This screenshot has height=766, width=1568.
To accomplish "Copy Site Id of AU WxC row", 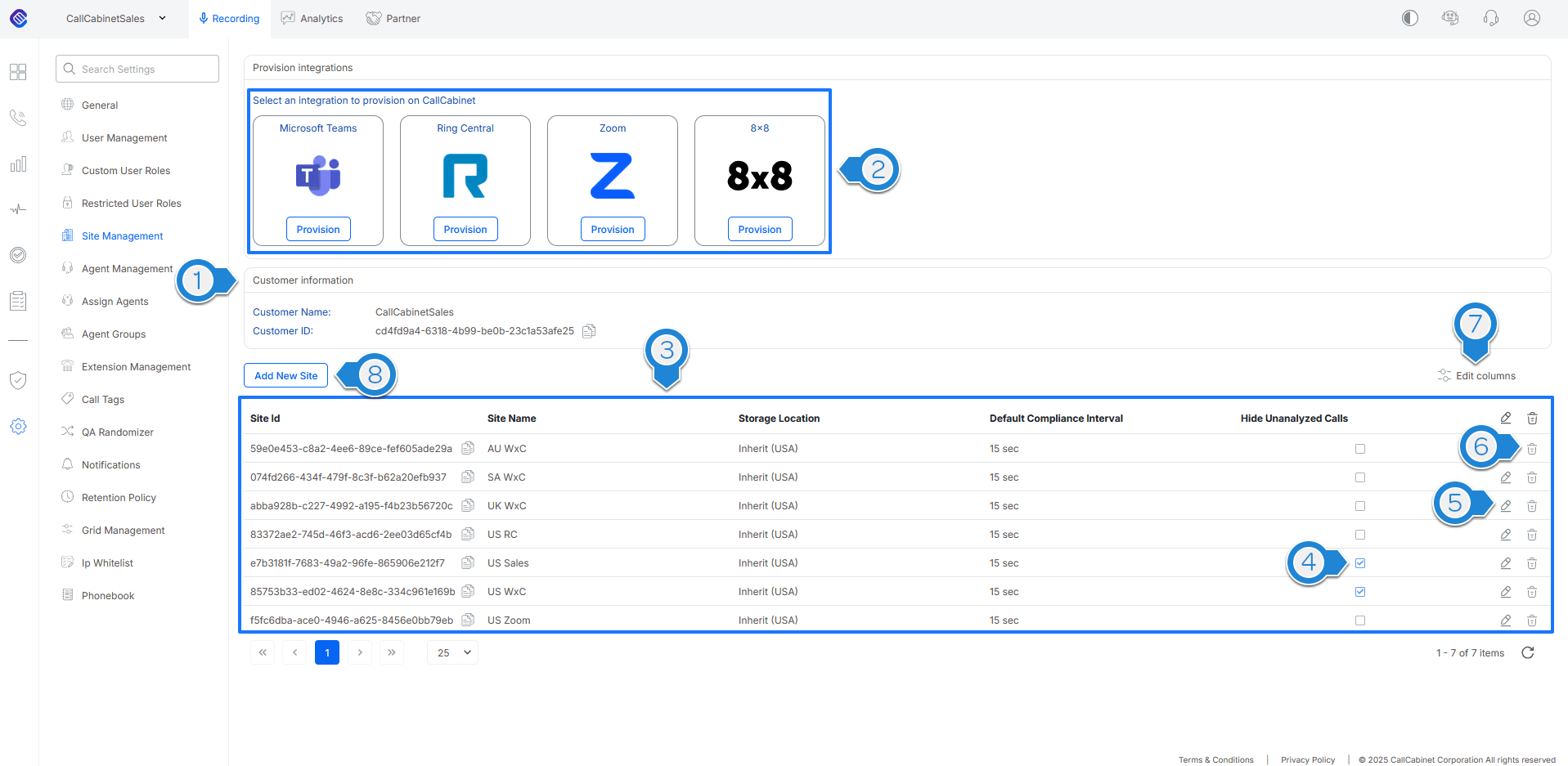I will [468, 448].
